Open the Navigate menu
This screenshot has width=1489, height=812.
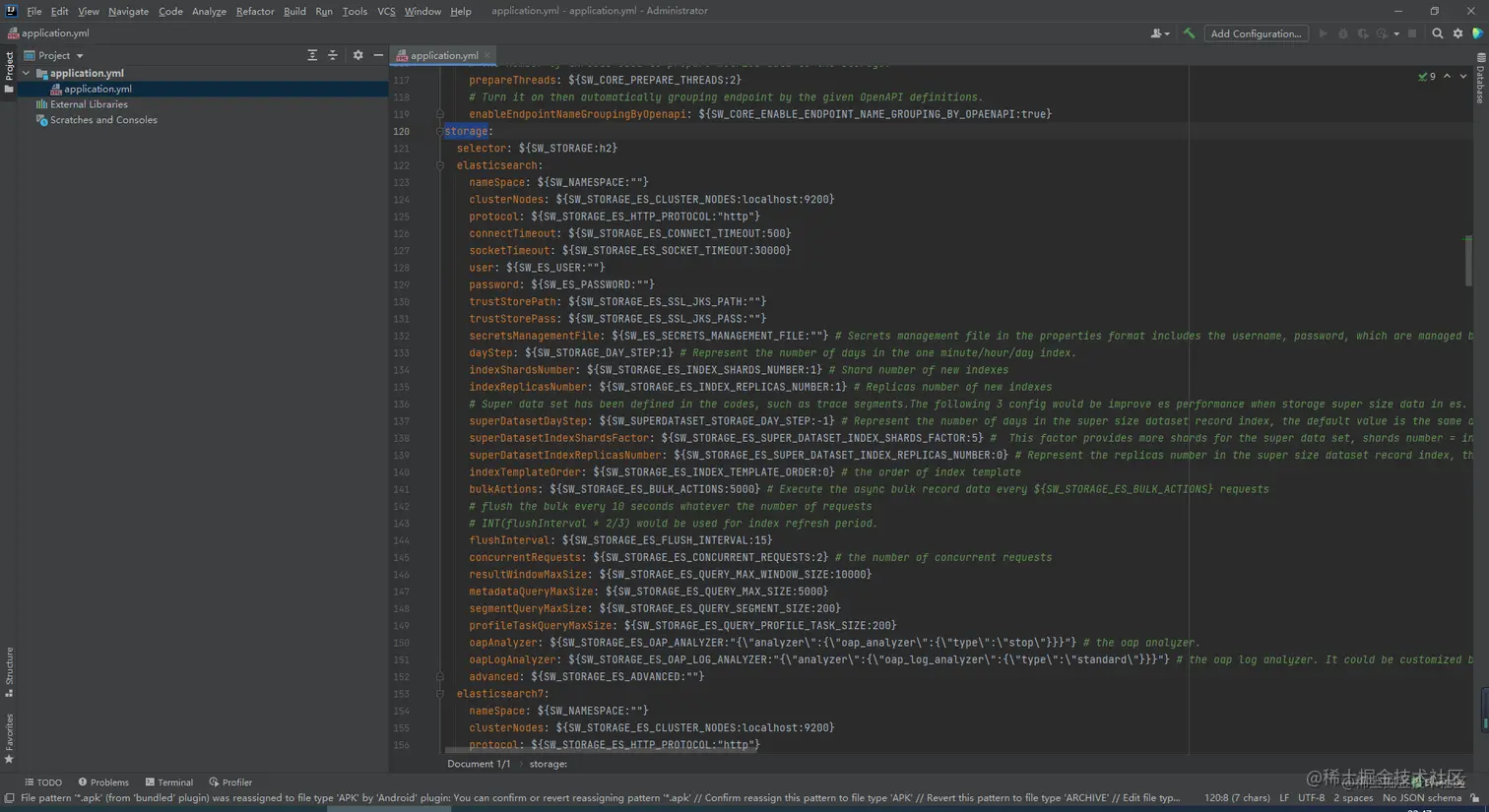[128, 11]
